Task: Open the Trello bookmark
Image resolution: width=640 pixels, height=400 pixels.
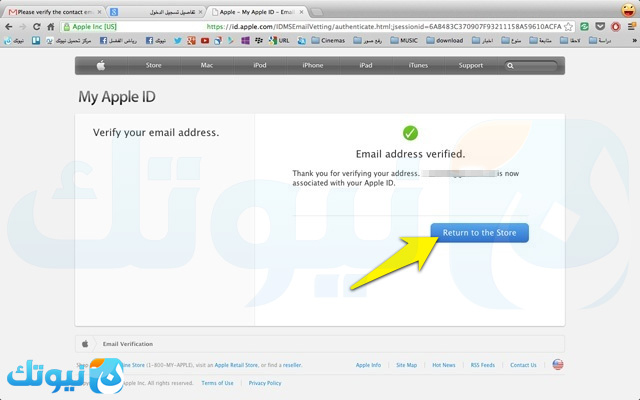Action: click(36, 40)
